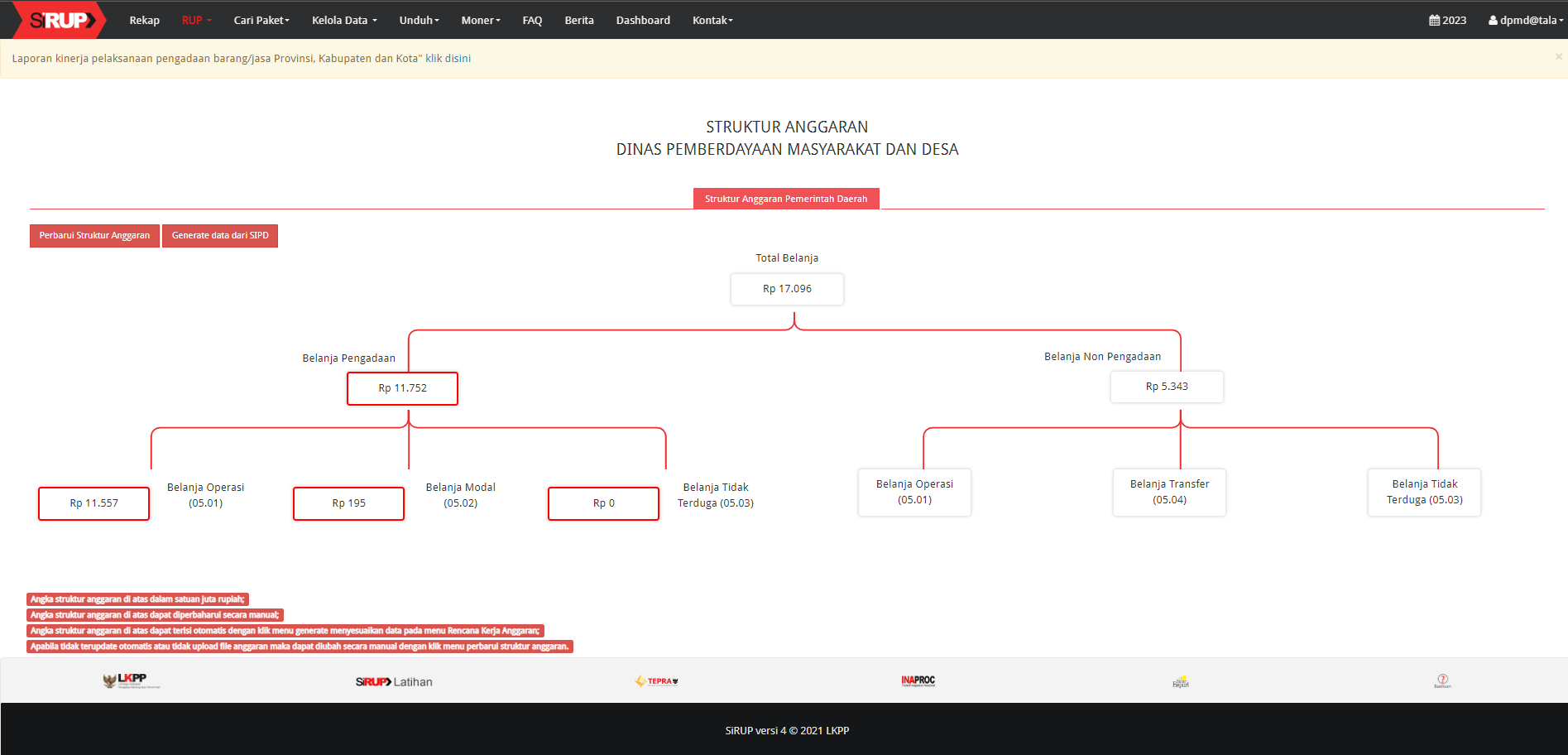This screenshot has width=1568, height=755.
Task: Open the dpmd@tala user account dropdown
Action: (x=1525, y=20)
